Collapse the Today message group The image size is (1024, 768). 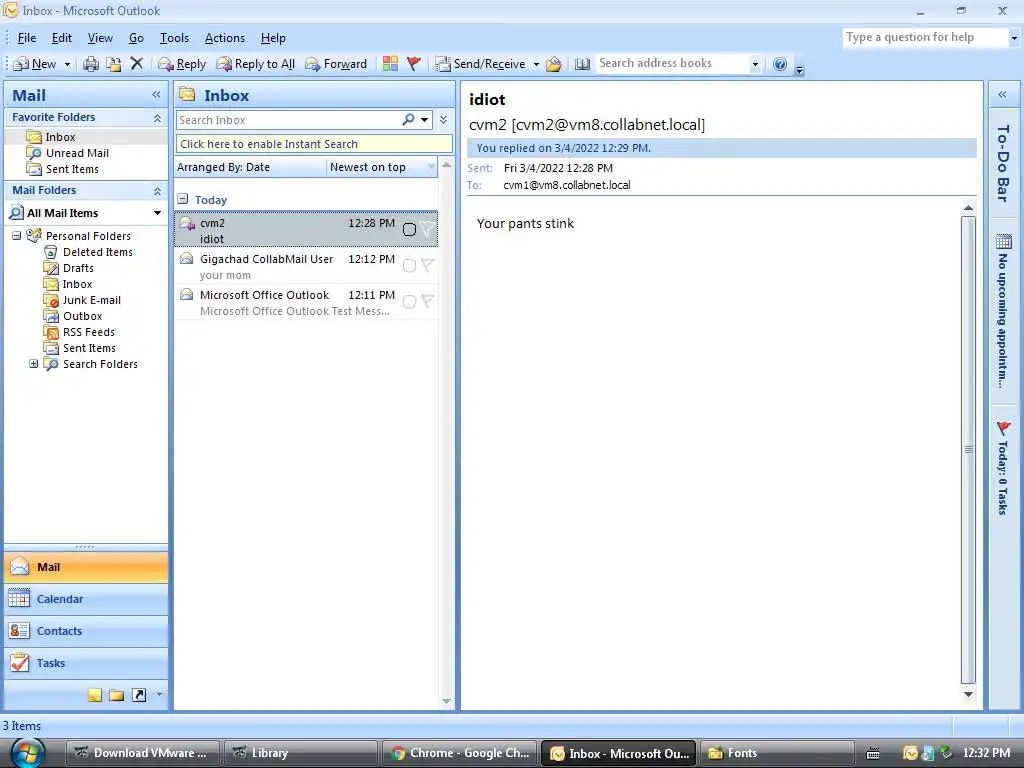(x=183, y=199)
